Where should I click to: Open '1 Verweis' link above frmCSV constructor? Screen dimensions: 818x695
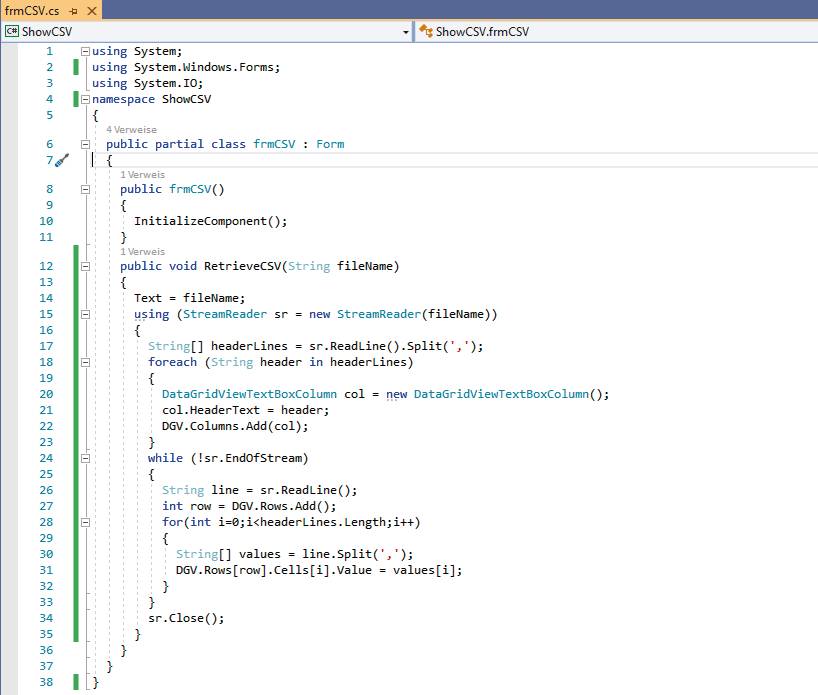pyautogui.click(x=142, y=175)
